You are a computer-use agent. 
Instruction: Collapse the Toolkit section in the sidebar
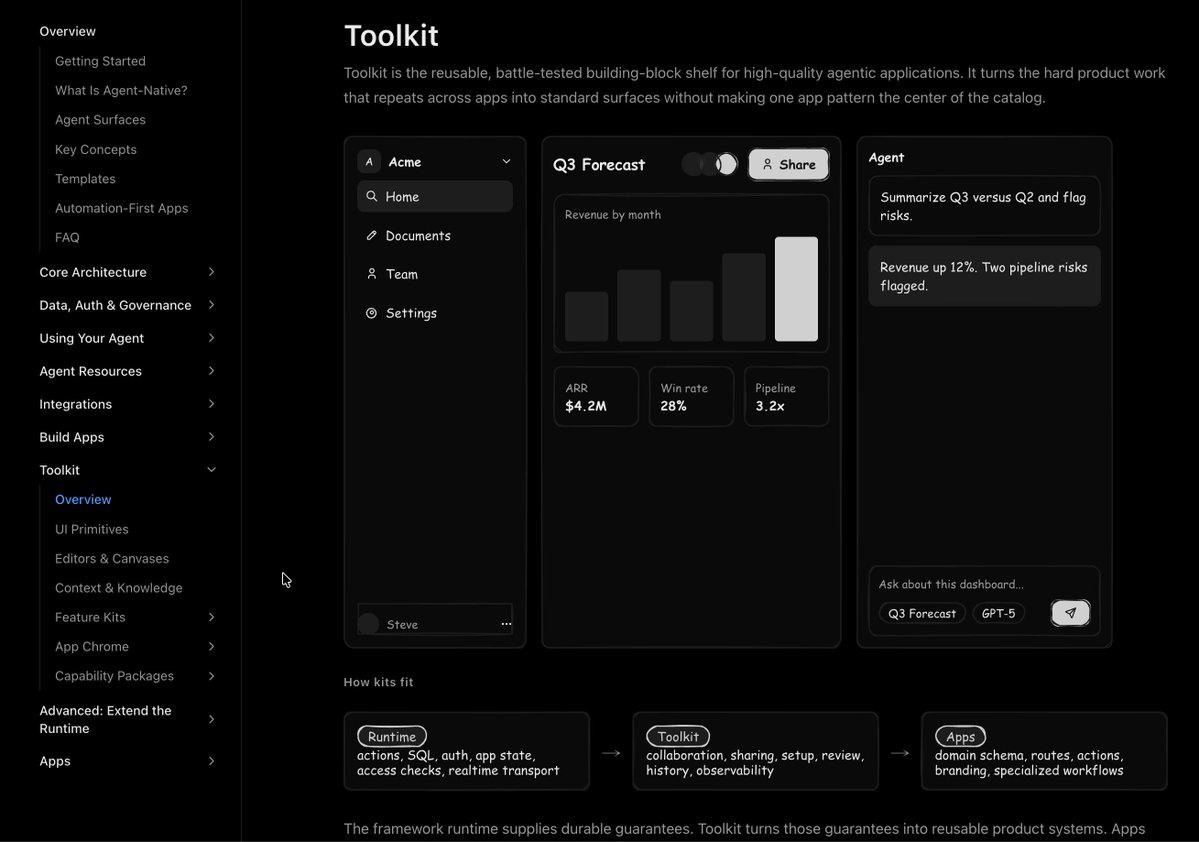coord(211,470)
